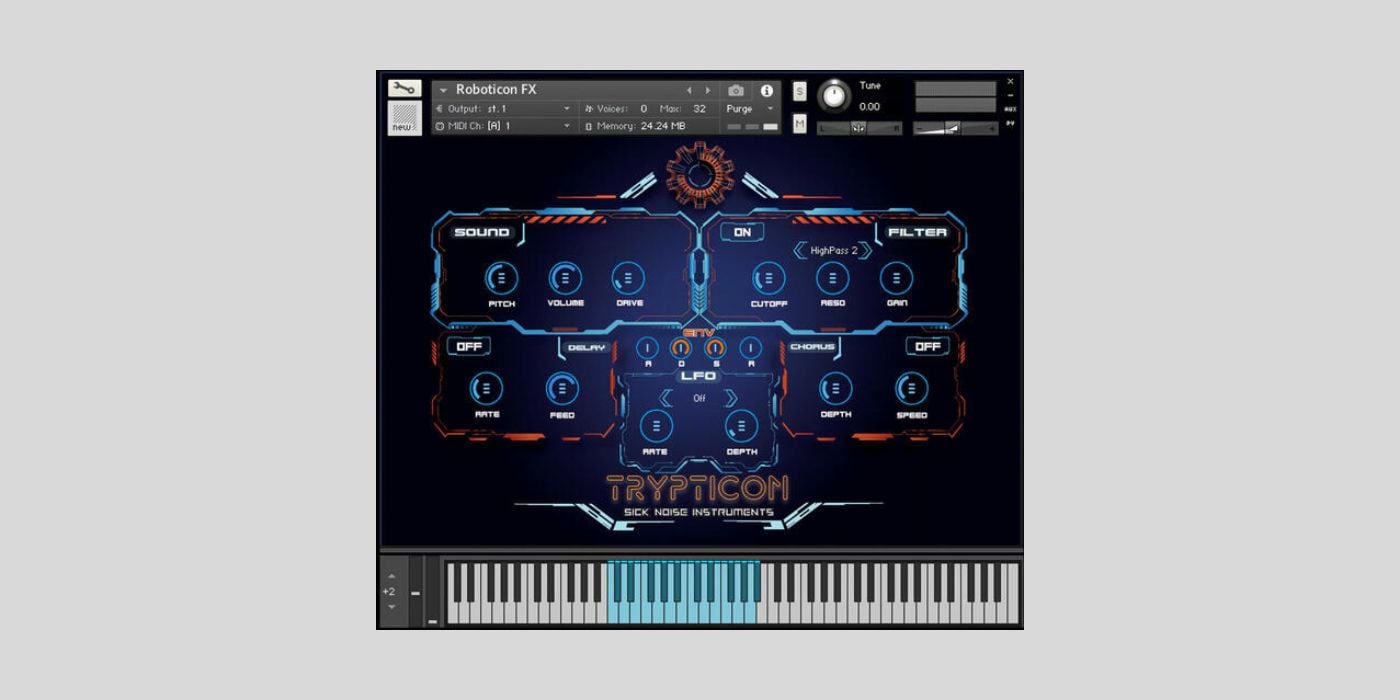Toggle the Filter ON switch
This screenshot has width=1400, height=700.
click(742, 232)
